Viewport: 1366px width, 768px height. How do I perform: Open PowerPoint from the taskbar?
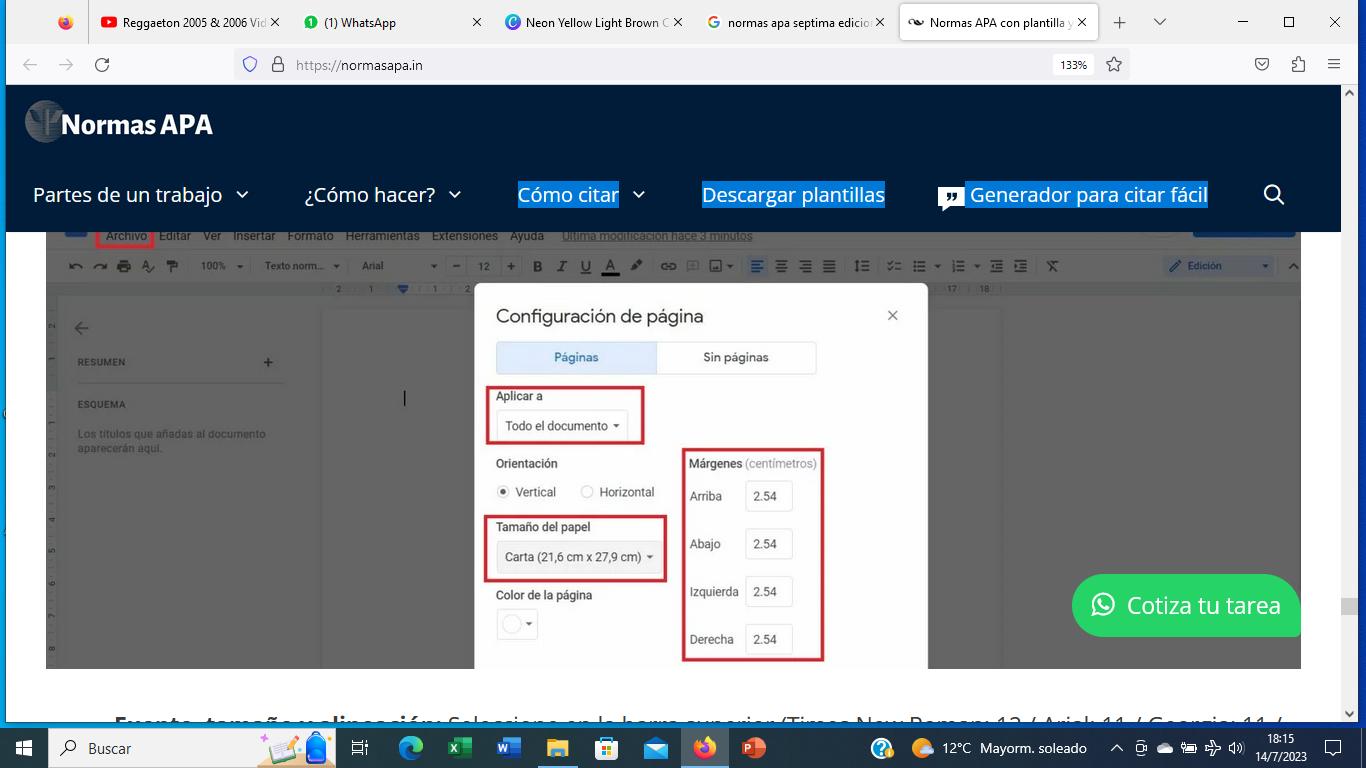[753, 748]
